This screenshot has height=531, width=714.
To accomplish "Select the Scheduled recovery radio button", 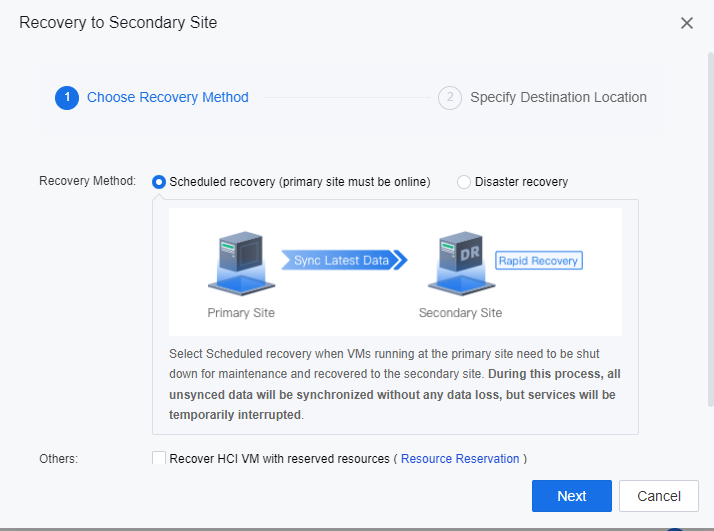I will (159, 182).
